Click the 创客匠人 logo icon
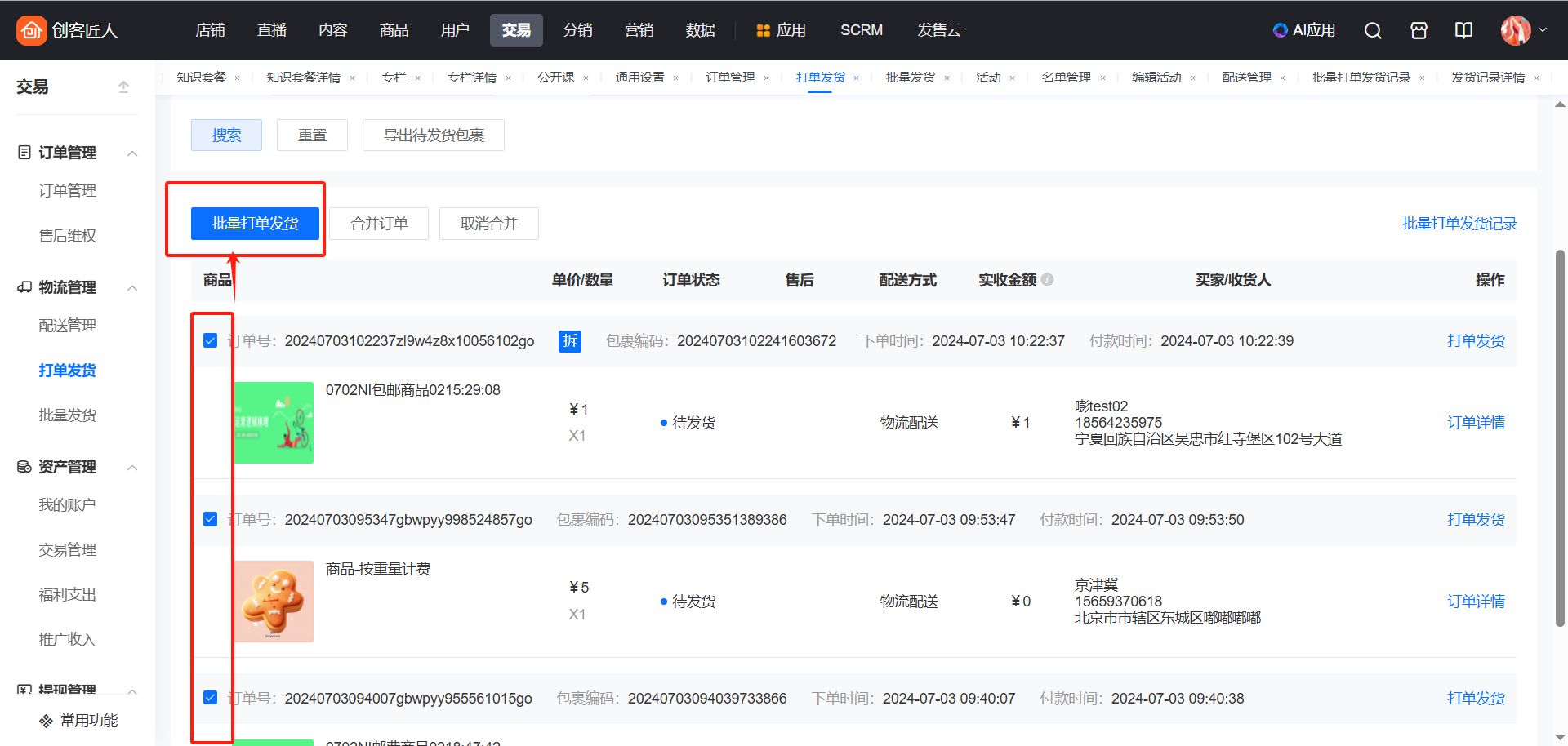Image resolution: width=1568 pixels, height=746 pixels. (31, 30)
